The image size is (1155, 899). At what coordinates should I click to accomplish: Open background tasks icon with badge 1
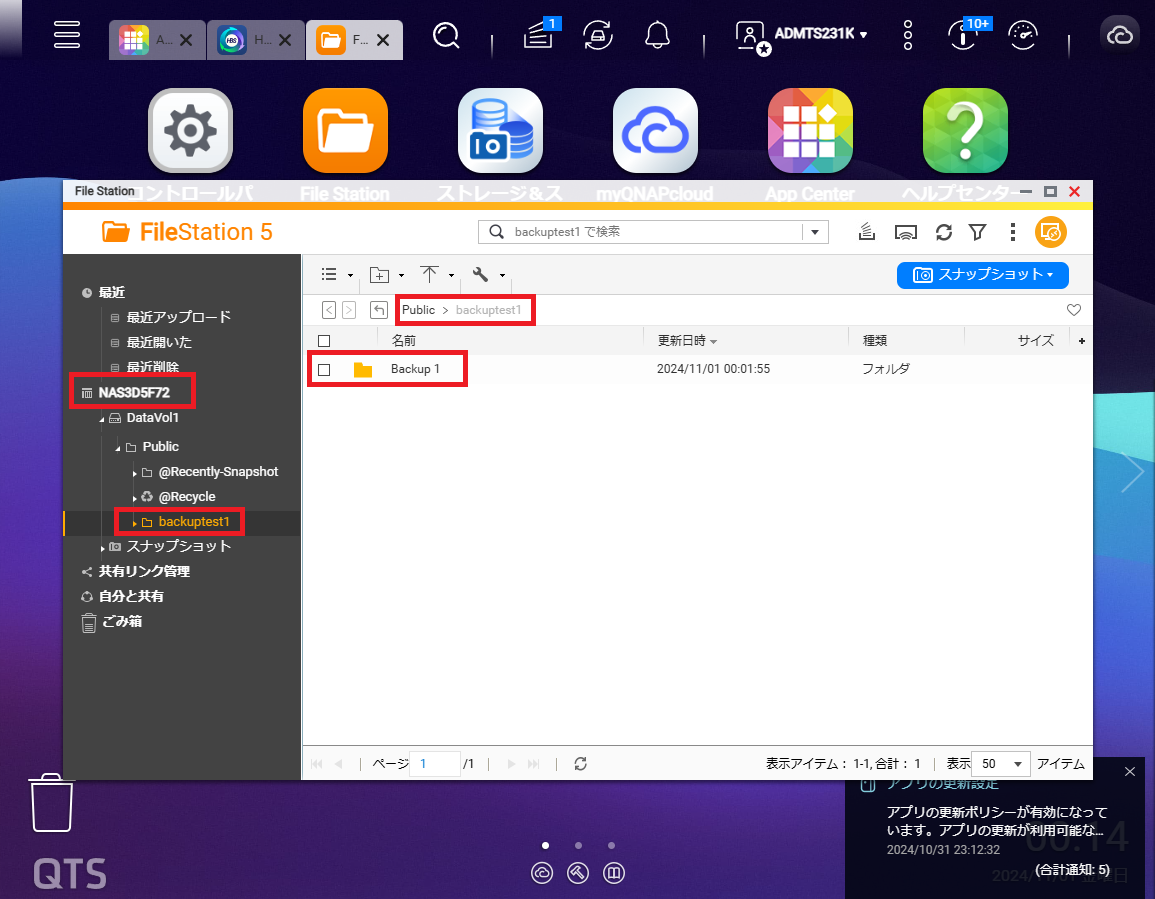pyautogui.click(x=540, y=34)
